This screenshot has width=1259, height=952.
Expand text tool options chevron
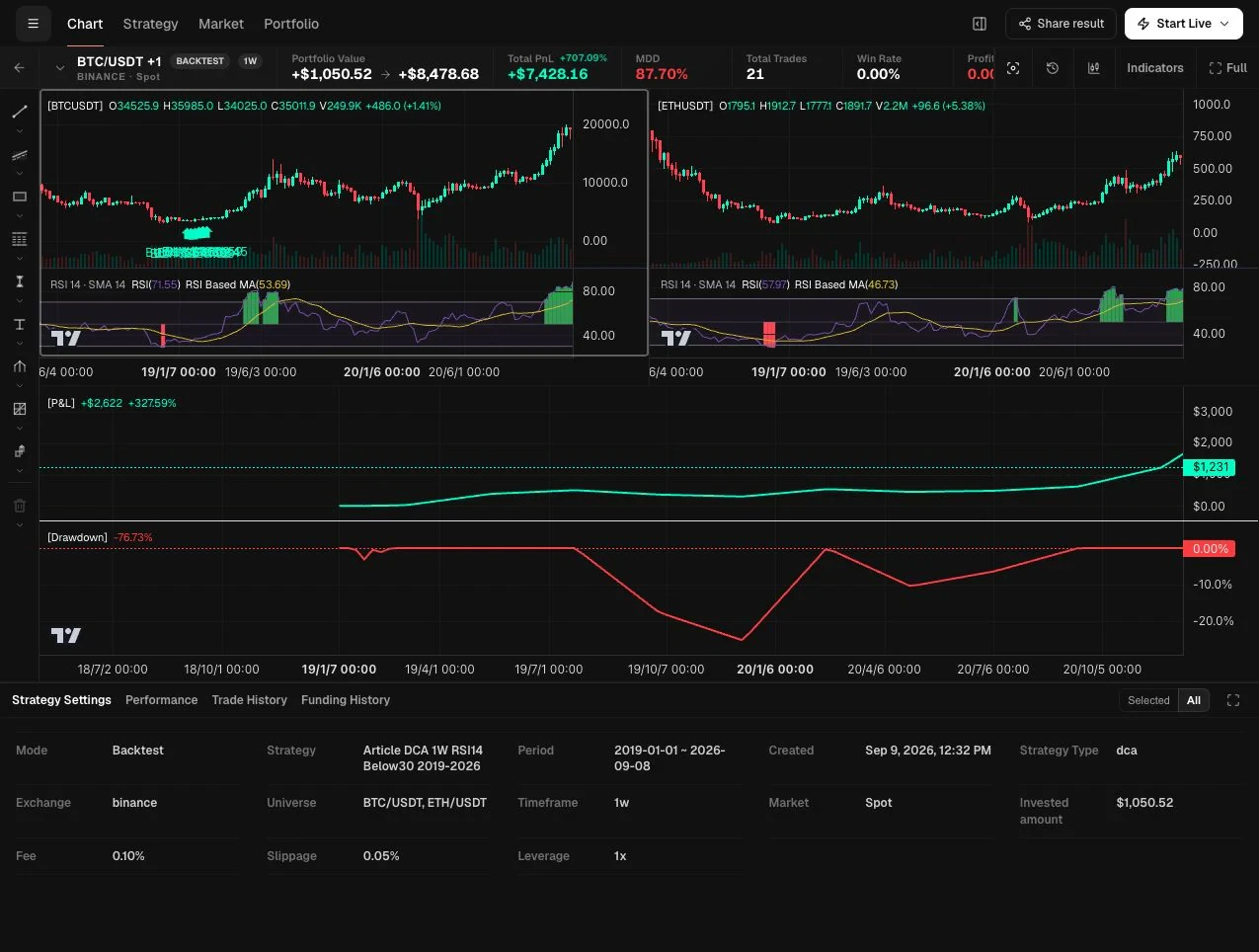19,344
